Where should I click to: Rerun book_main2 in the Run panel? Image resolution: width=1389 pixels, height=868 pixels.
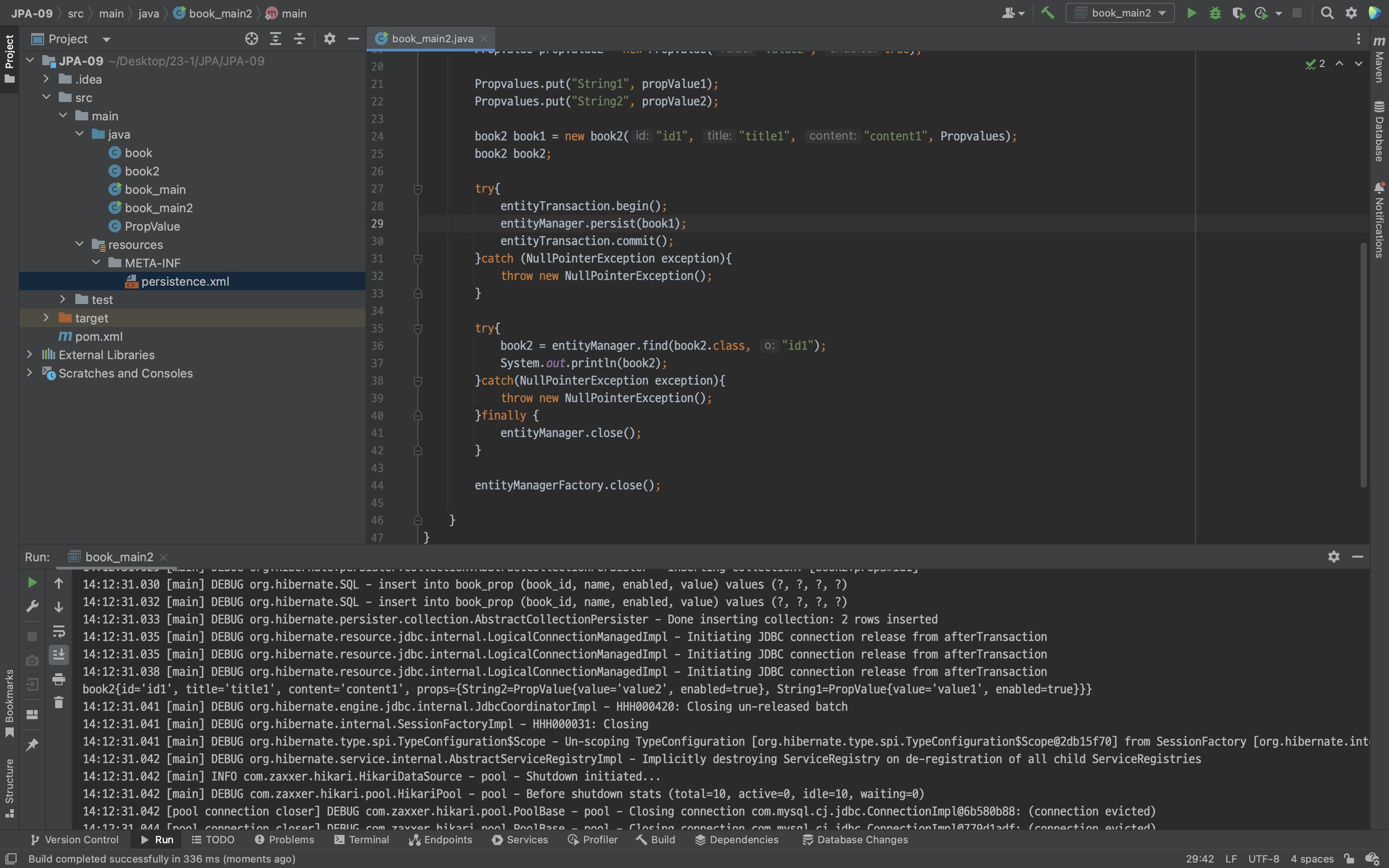(32, 583)
